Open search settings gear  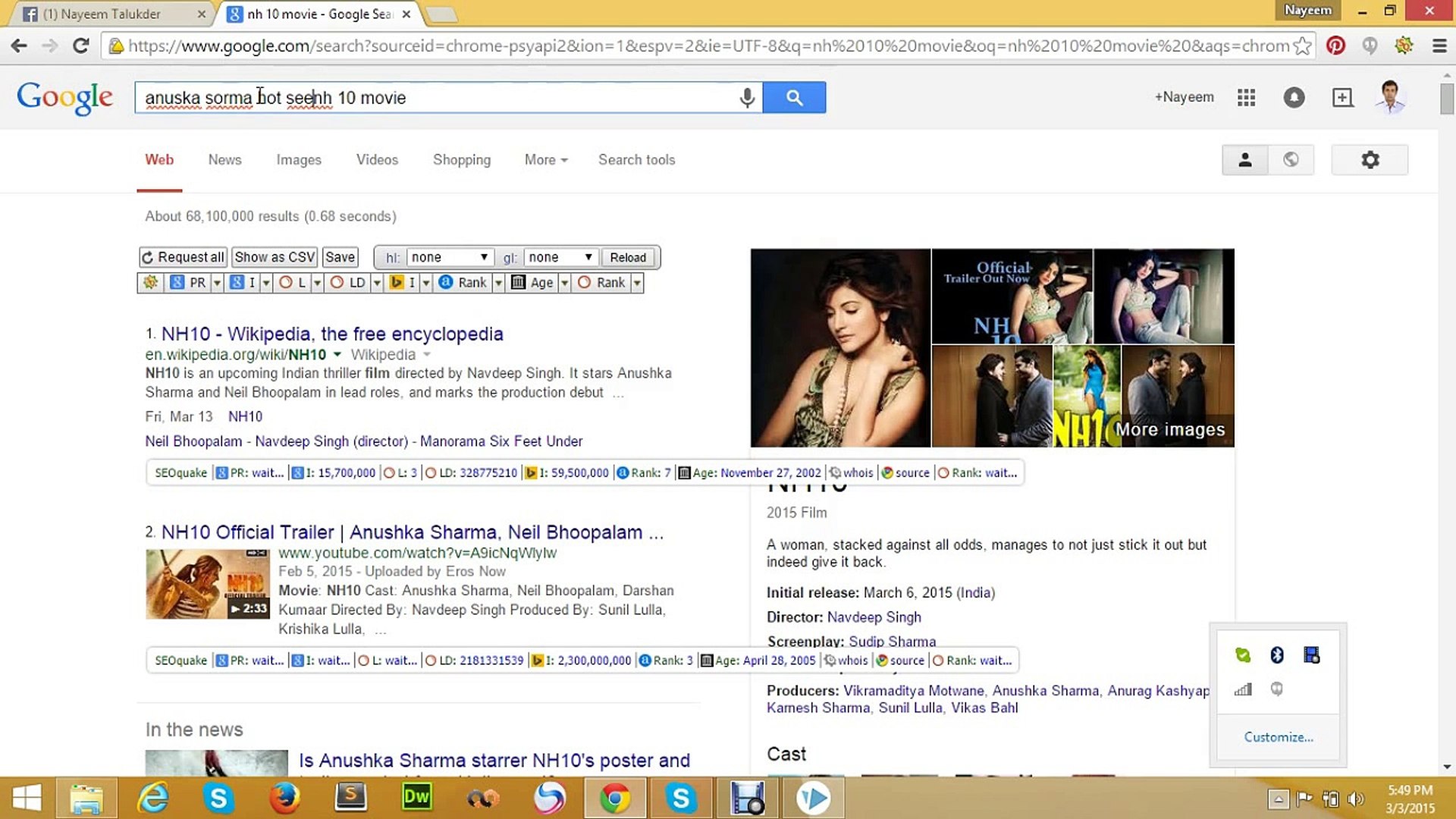tap(1370, 160)
